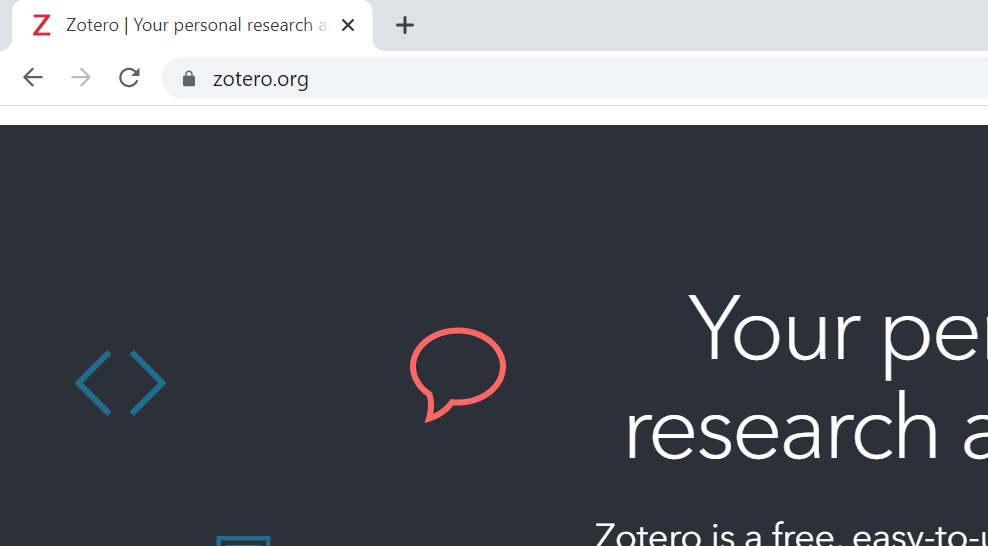988x546 pixels.
Task: Click the 'Zotero is a free, easy-to-u…' text
Action: (790, 534)
